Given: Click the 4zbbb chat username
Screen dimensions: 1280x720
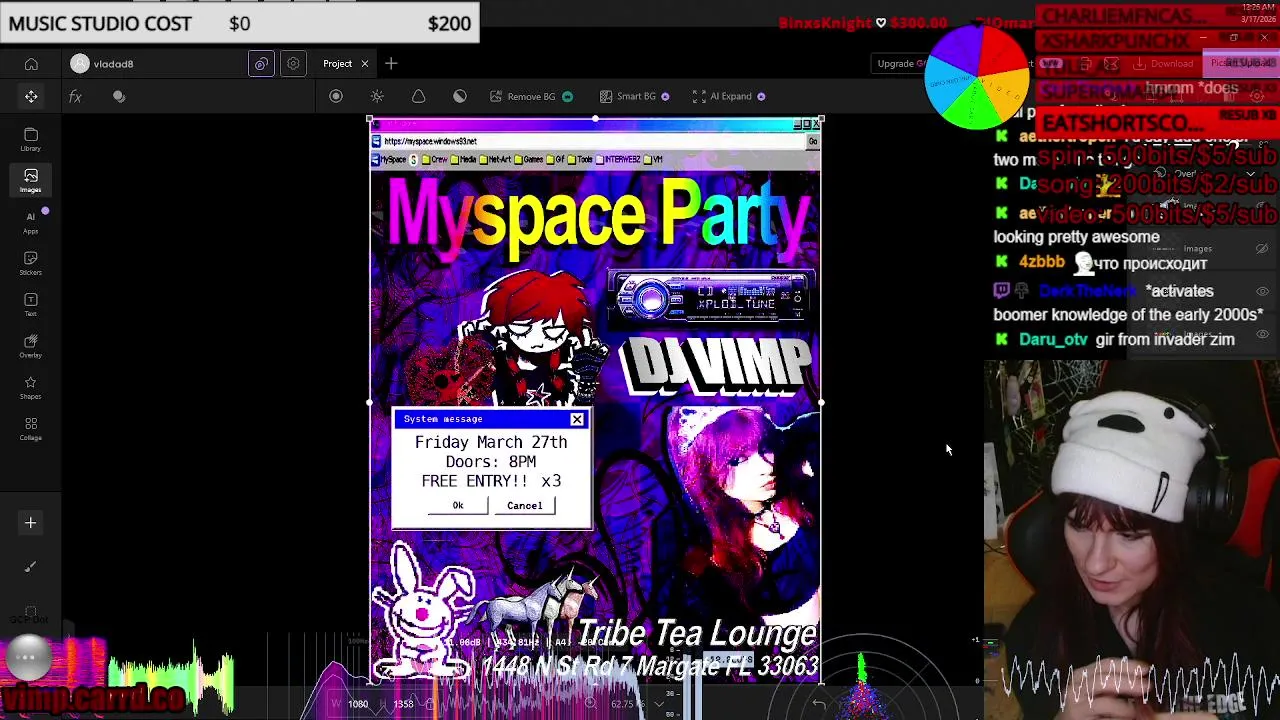Looking at the screenshot, I should 1042,262.
